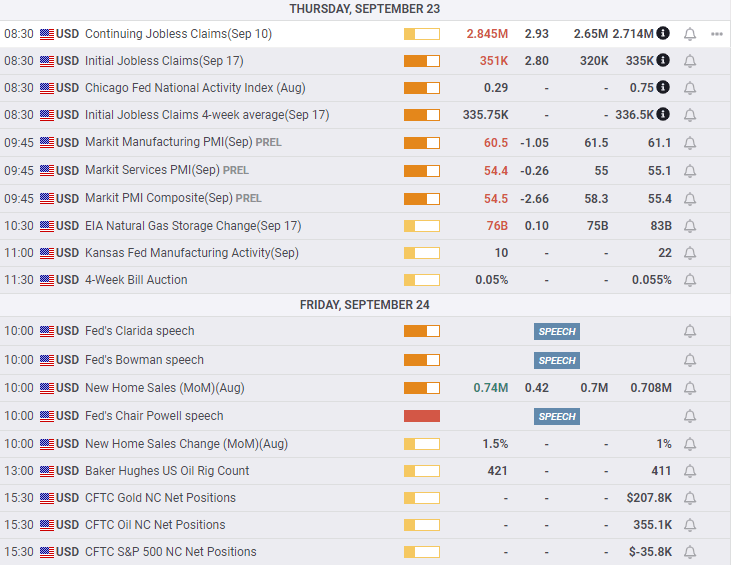Open info icon for Jobless Claims 4-week average
Image resolution: width=732 pixels, height=565 pixels.
pyautogui.click(x=663, y=115)
